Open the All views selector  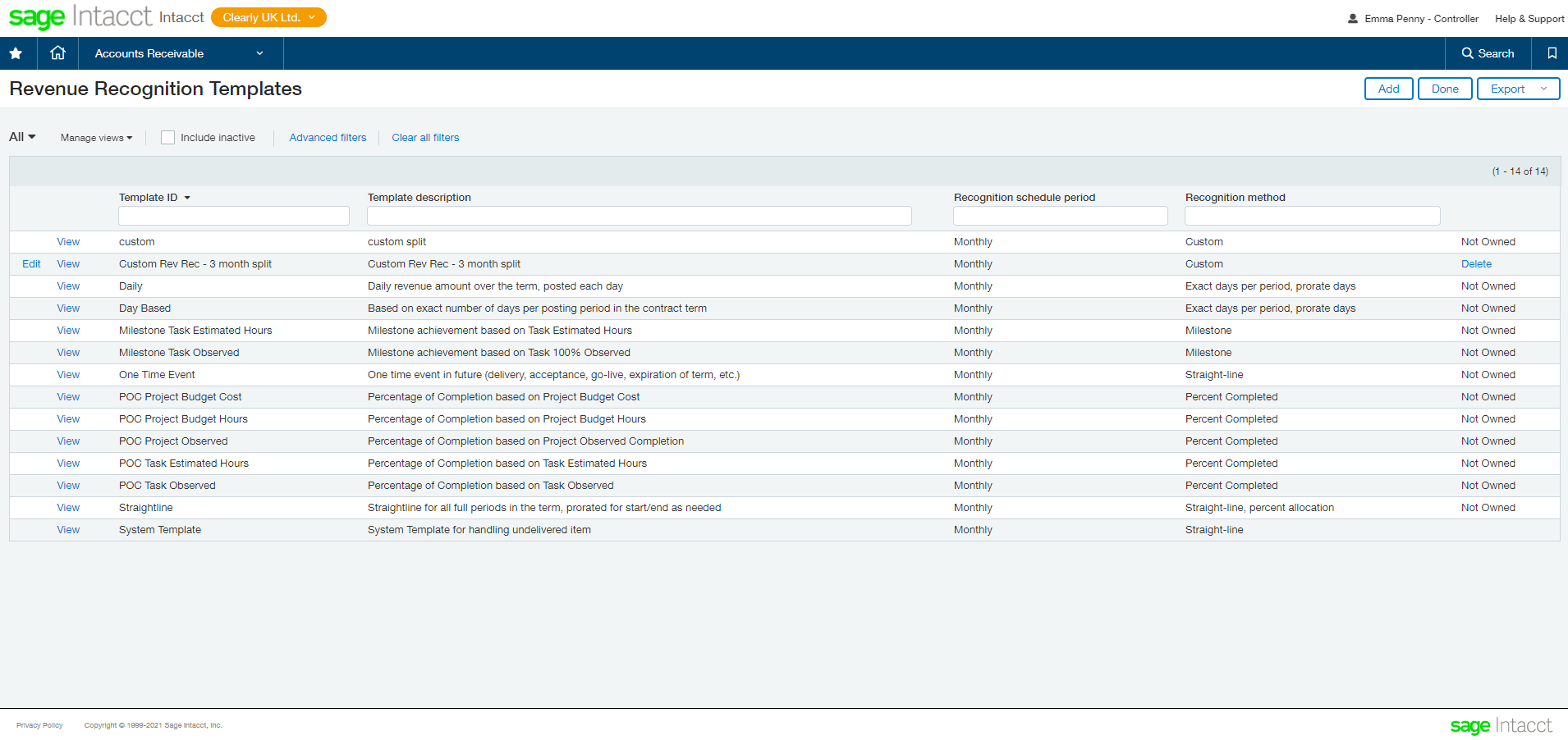(21, 136)
